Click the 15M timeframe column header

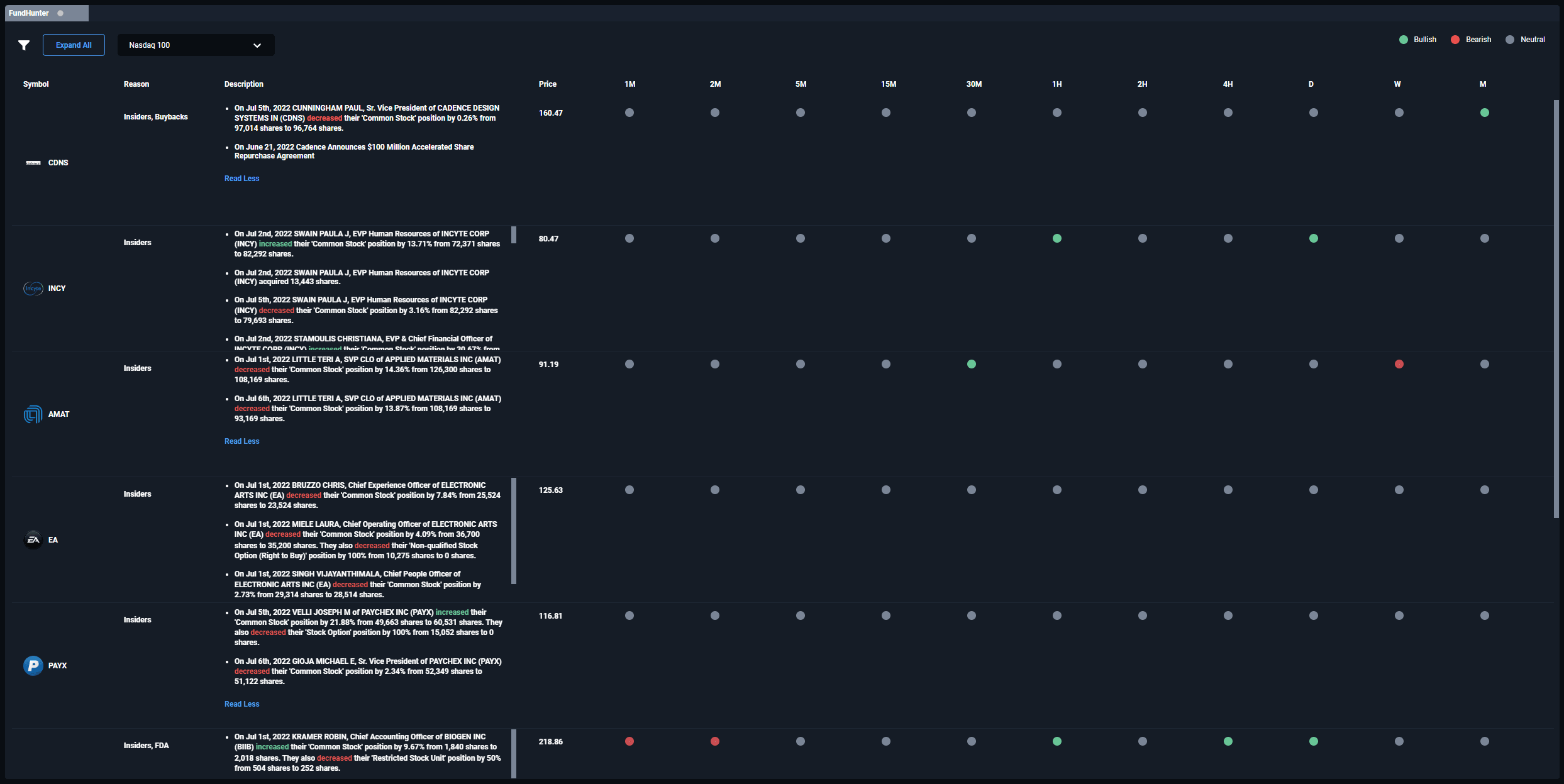(x=889, y=84)
